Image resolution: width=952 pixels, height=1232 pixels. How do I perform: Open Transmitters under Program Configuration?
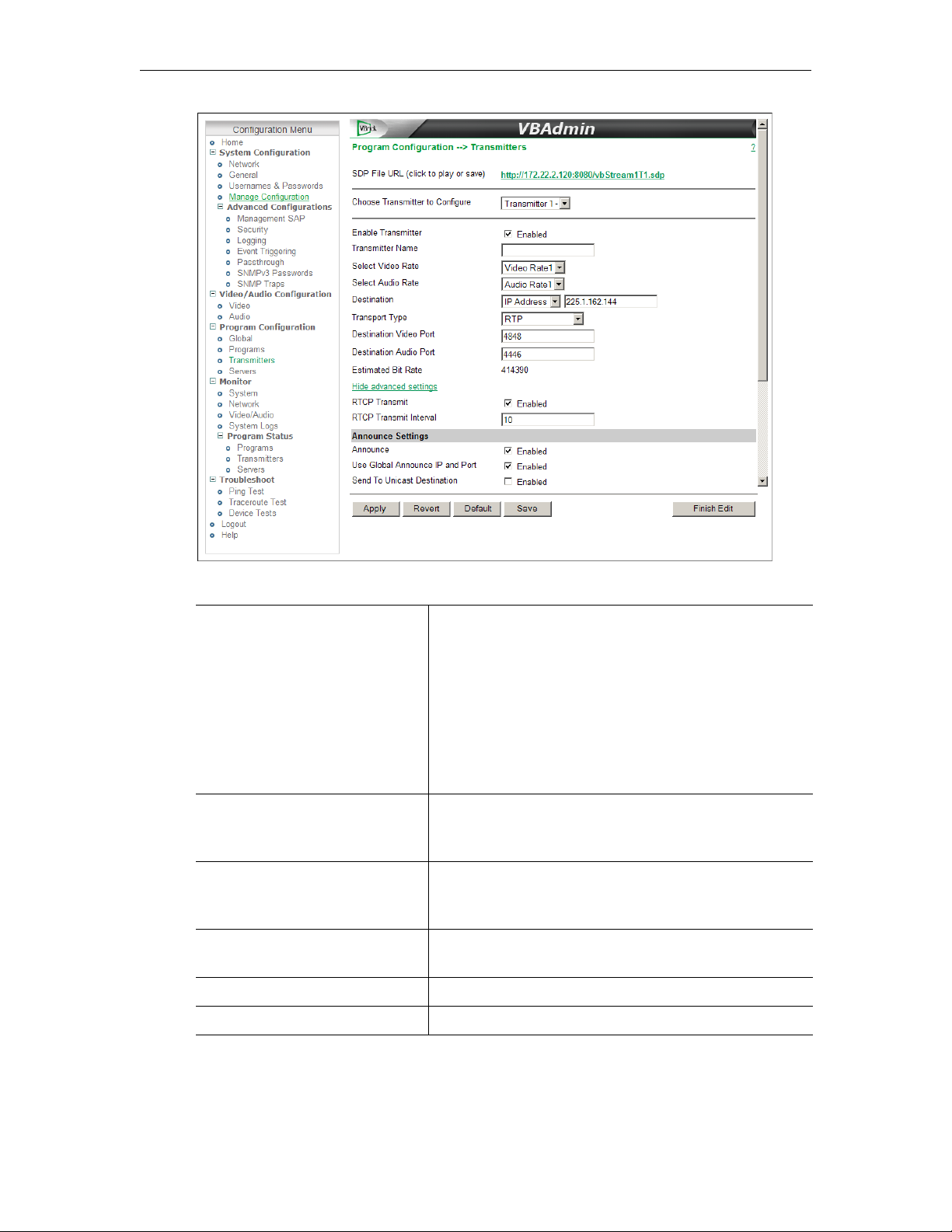click(x=252, y=360)
